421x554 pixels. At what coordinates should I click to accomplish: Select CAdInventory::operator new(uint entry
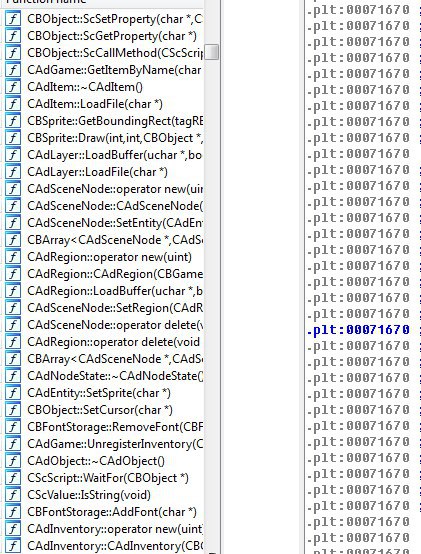coord(115,529)
